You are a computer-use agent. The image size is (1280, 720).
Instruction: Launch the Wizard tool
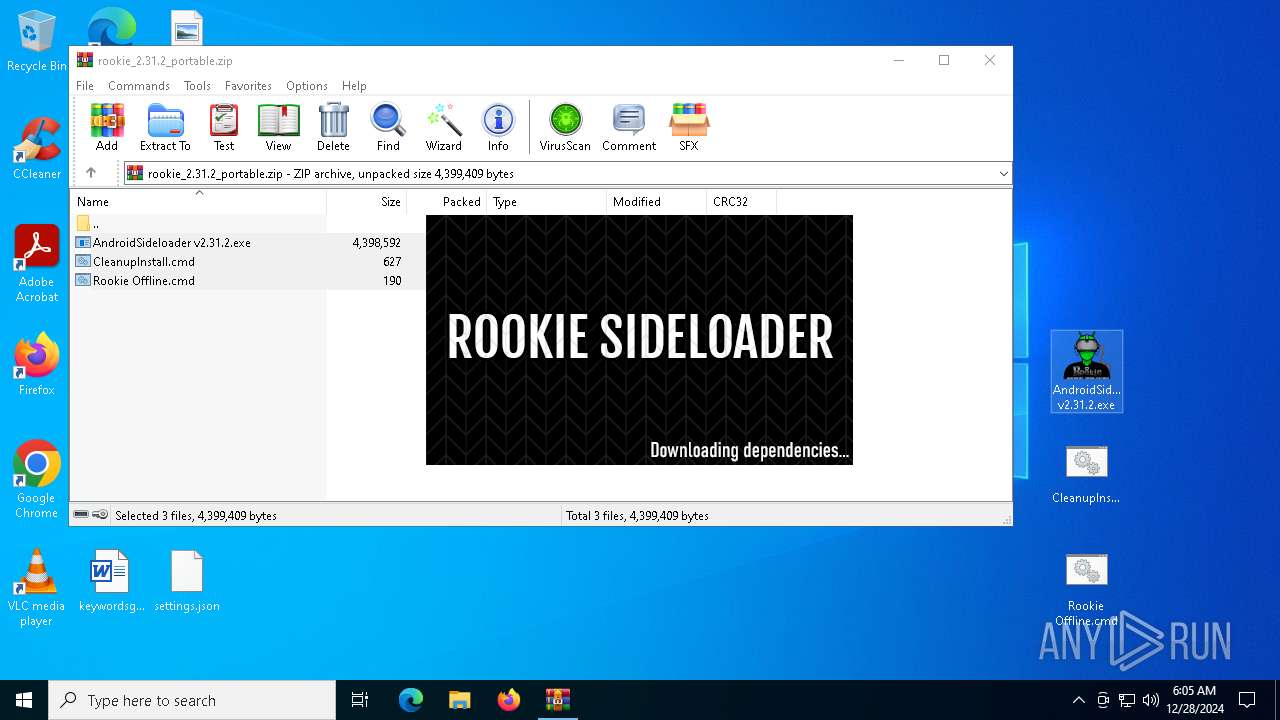(x=443, y=127)
